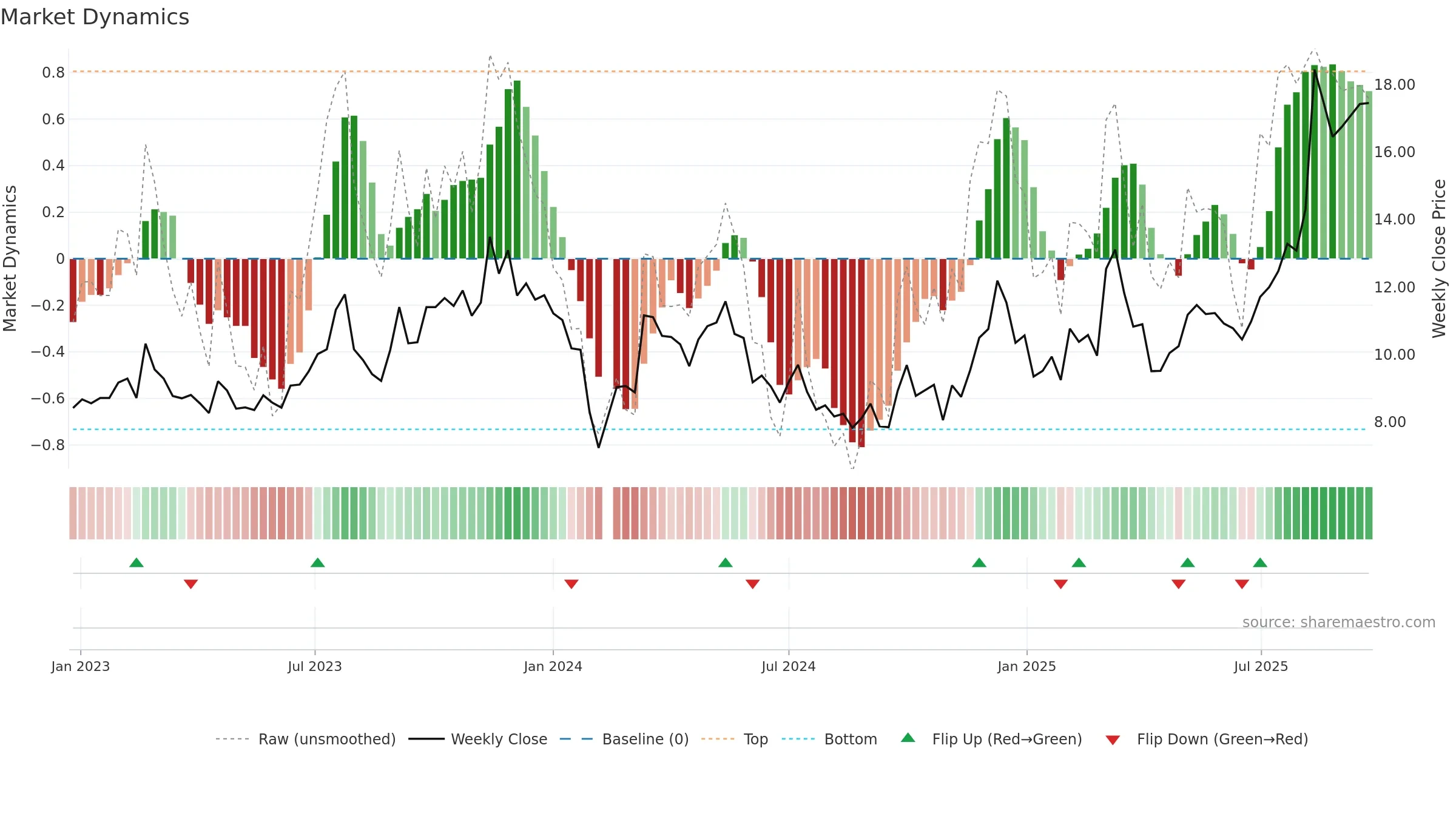Click the Jan 2023 axis label
Screen dimensions: 1456x819
tap(81, 666)
